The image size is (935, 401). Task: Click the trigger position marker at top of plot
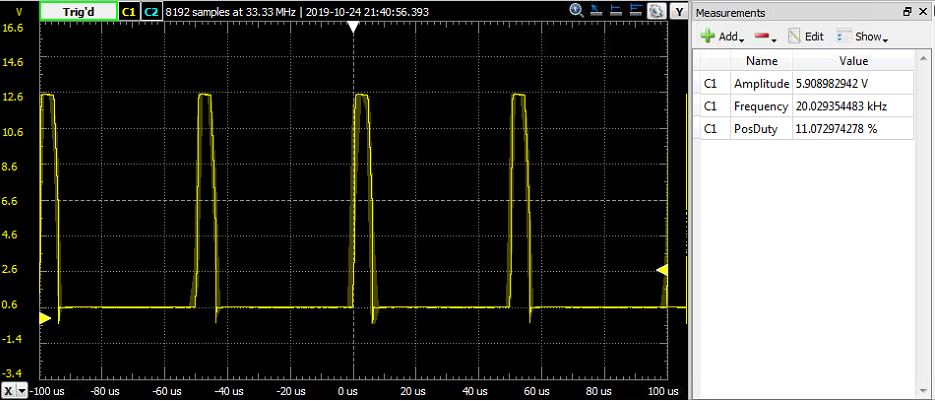(352, 28)
